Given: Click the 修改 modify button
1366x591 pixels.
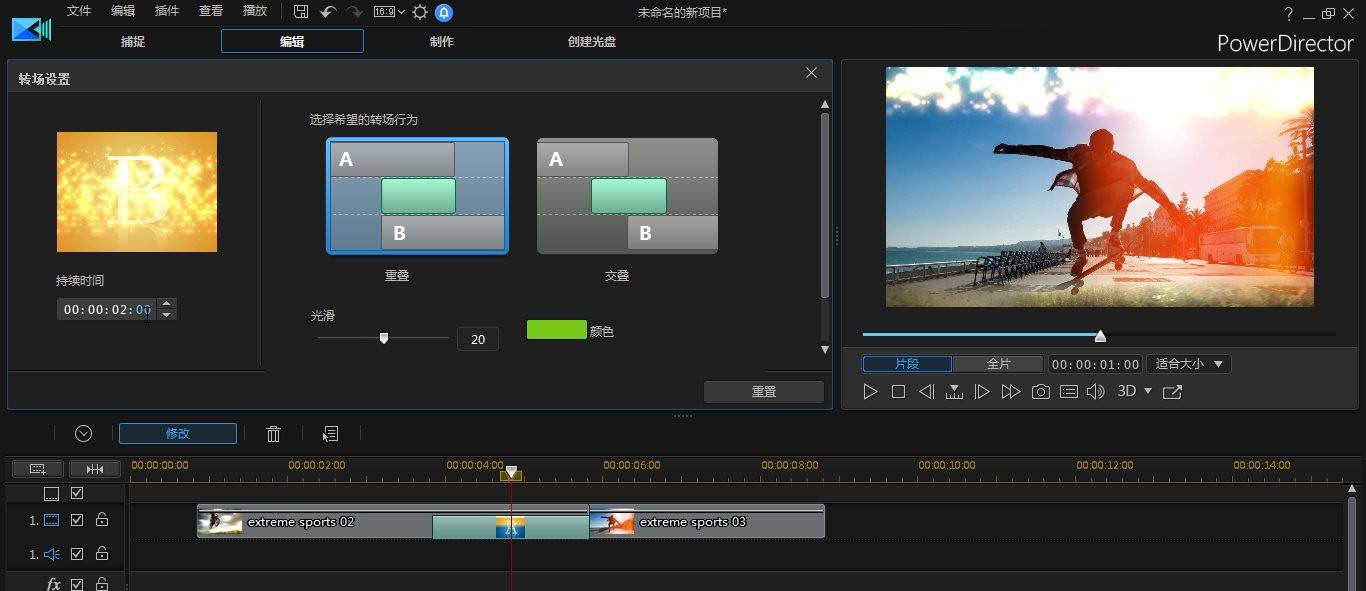Looking at the screenshot, I should coord(178,433).
